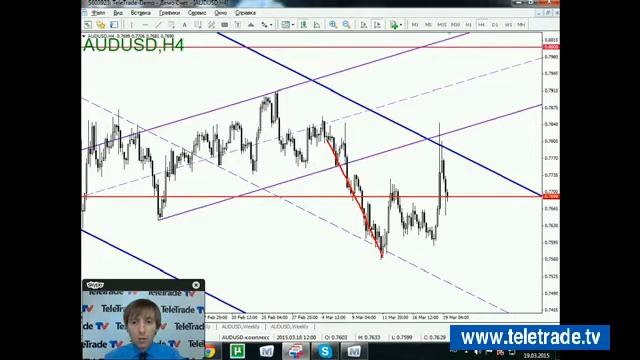Toggle the chart shift icon
Image resolution: width=640 pixels, height=360 pixels.
pyautogui.click(x=377, y=25)
